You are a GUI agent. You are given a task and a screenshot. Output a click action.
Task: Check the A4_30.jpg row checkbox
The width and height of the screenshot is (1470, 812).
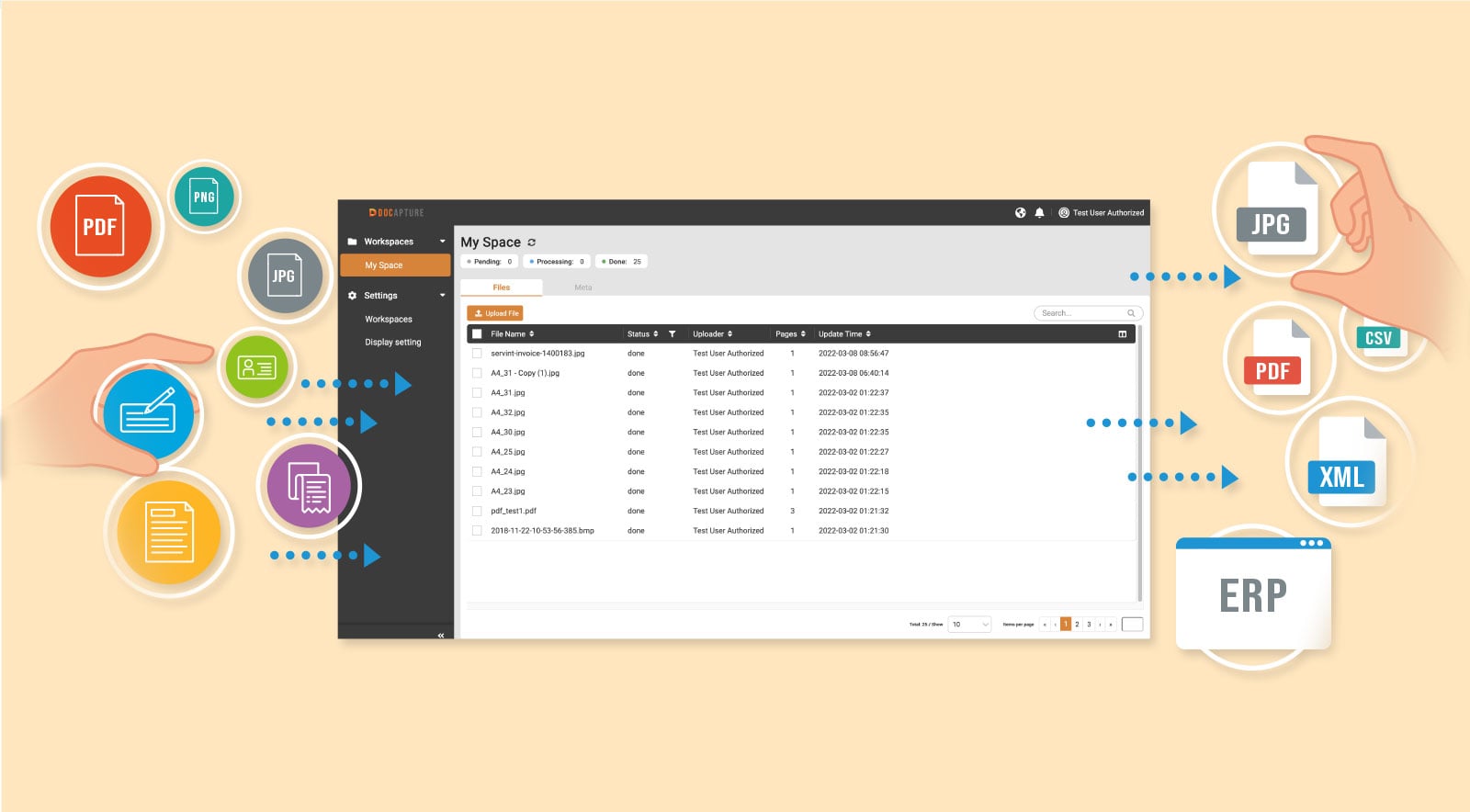click(x=477, y=433)
